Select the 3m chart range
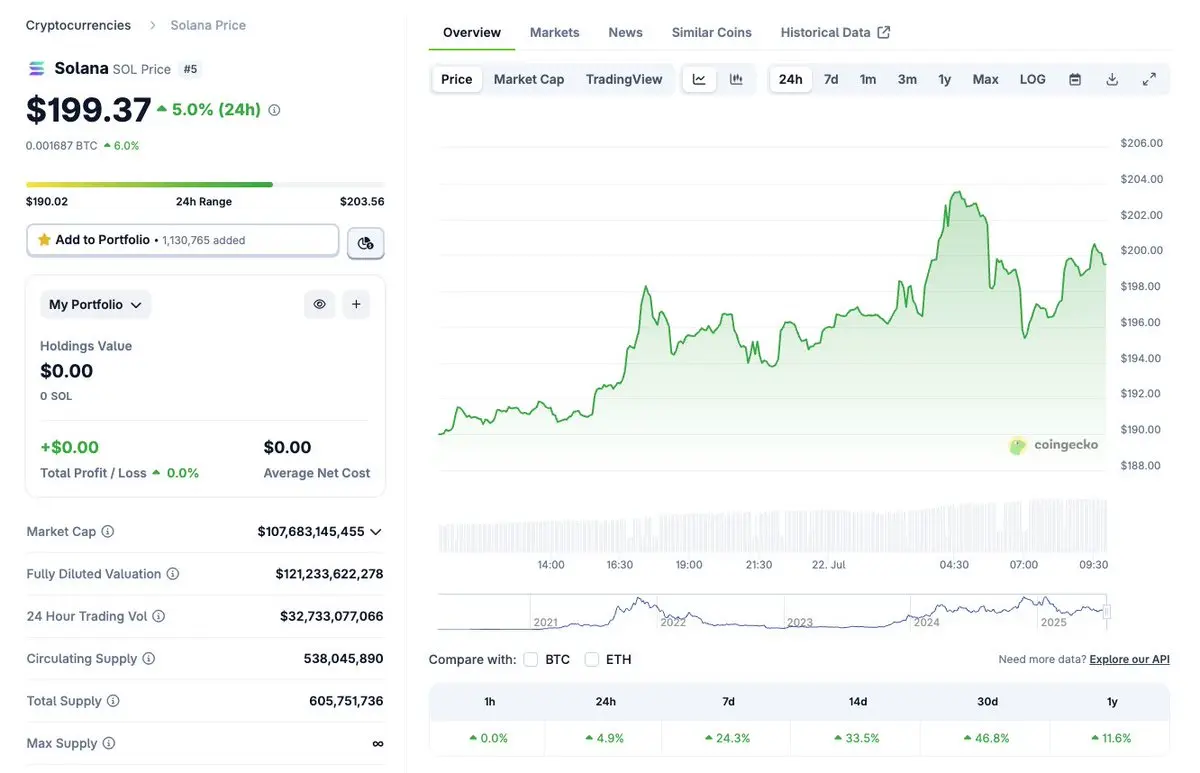This screenshot has height=773, width=1200. (907, 79)
